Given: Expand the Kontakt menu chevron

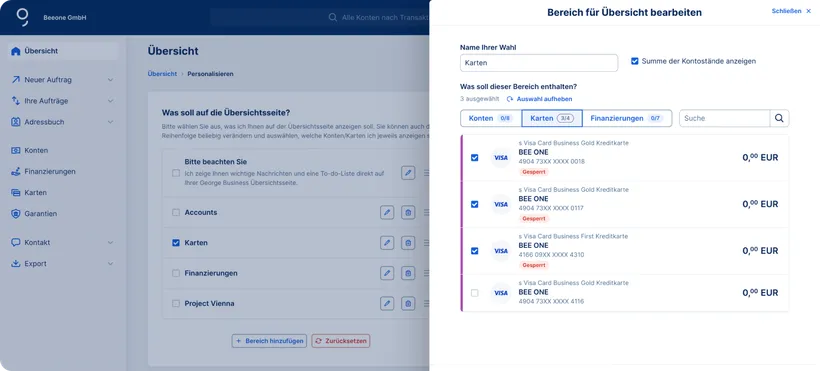Looking at the screenshot, I should 110,243.
